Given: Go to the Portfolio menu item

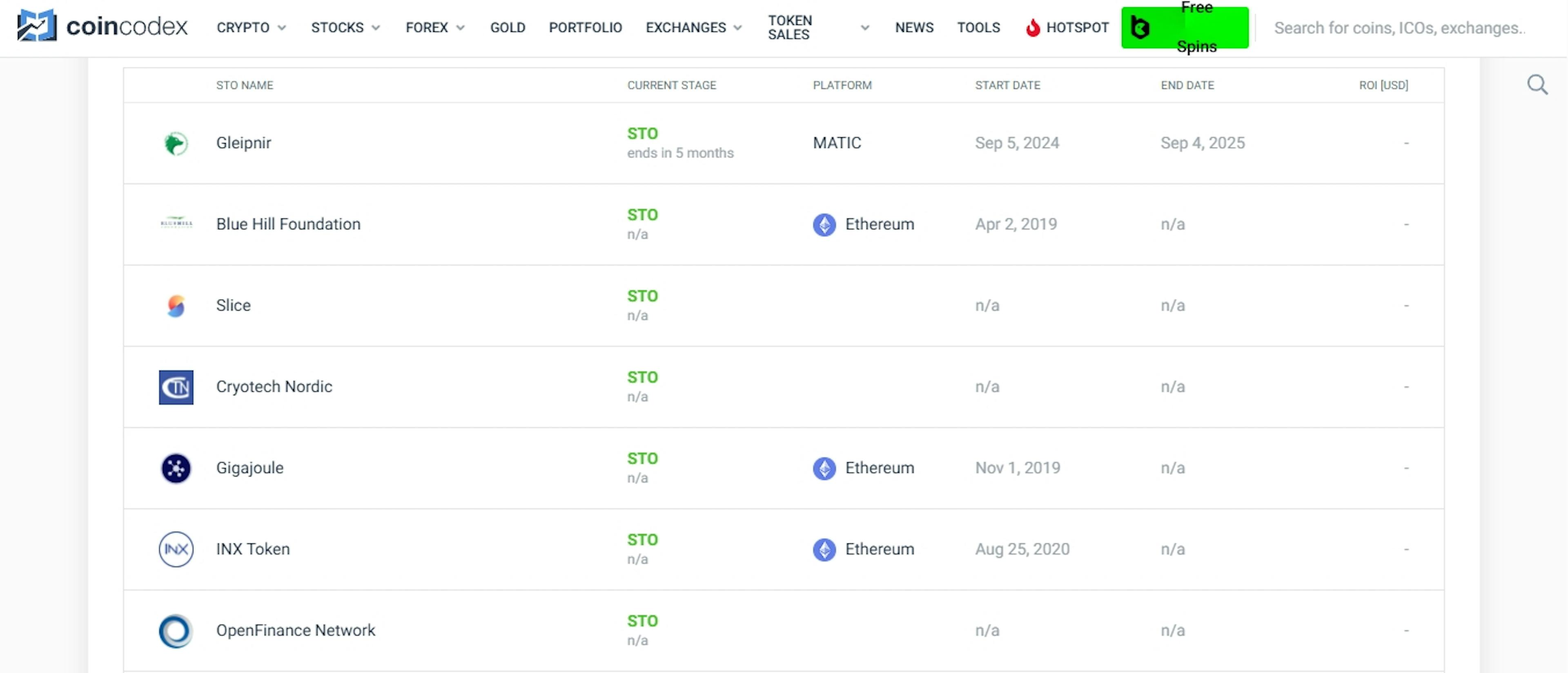Looking at the screenshot, I should click(585, 28).
